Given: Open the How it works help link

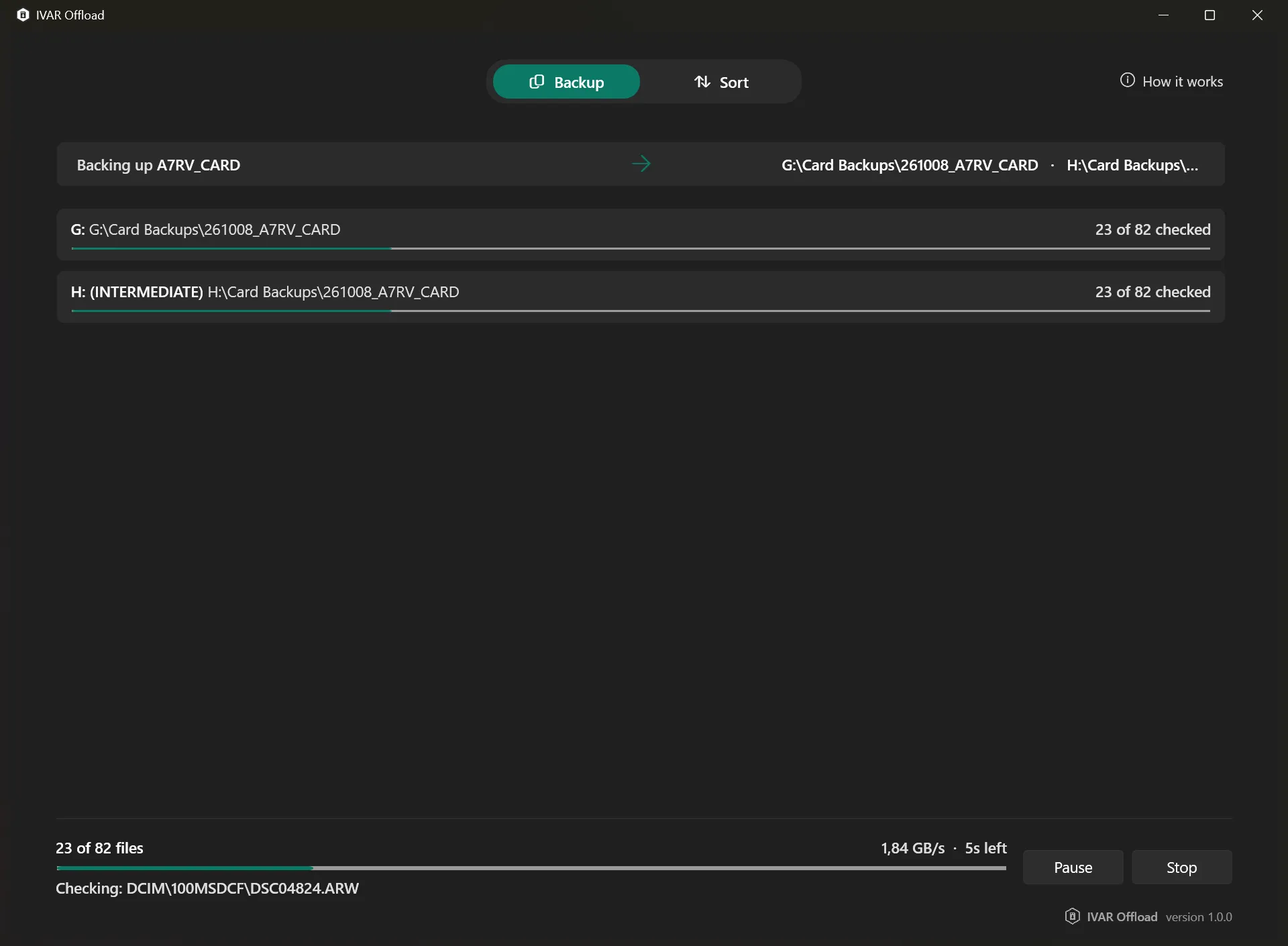Looking at the screenshot, I should click(1171, 81).
